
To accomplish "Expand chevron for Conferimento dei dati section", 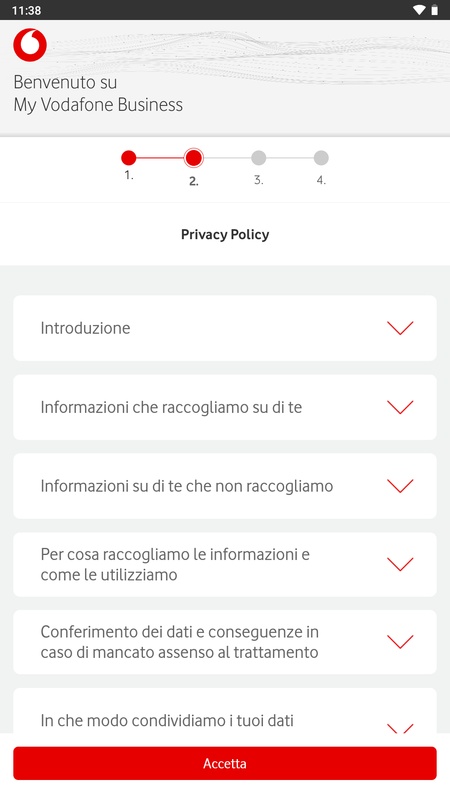I will pos(400,642).
